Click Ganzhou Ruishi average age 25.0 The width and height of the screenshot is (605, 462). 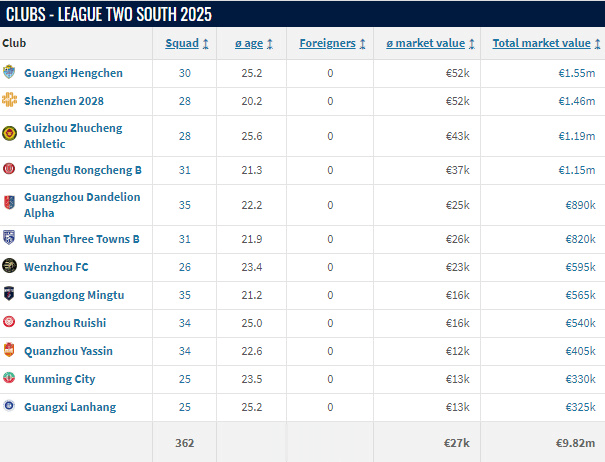(x=252, y=323)
